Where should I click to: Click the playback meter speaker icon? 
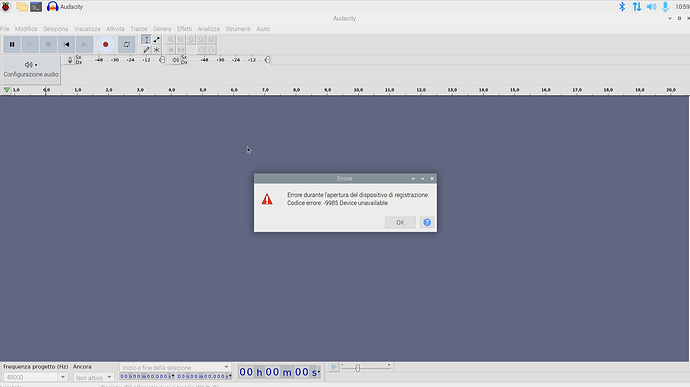(x=176, y=60)
